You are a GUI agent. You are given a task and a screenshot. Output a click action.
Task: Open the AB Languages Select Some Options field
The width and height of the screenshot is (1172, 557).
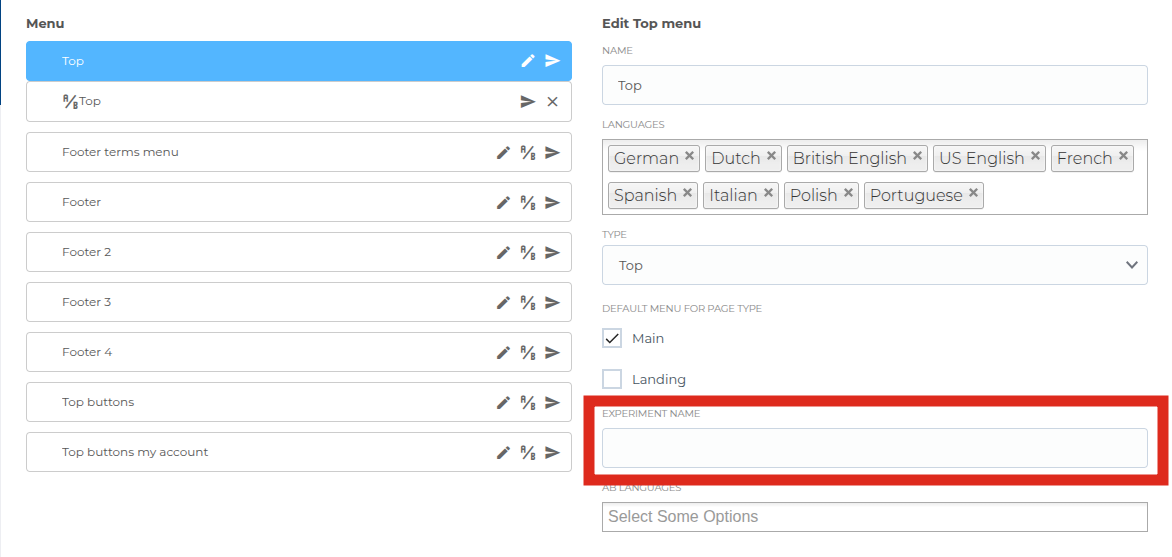pos(874,517)
